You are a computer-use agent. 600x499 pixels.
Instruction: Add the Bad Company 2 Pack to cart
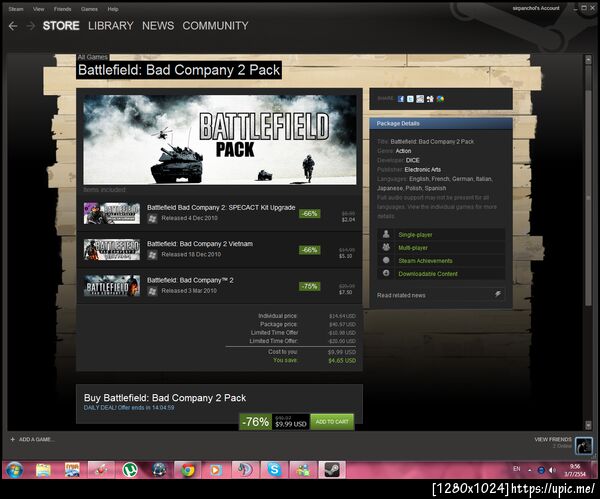coord(332,421)
